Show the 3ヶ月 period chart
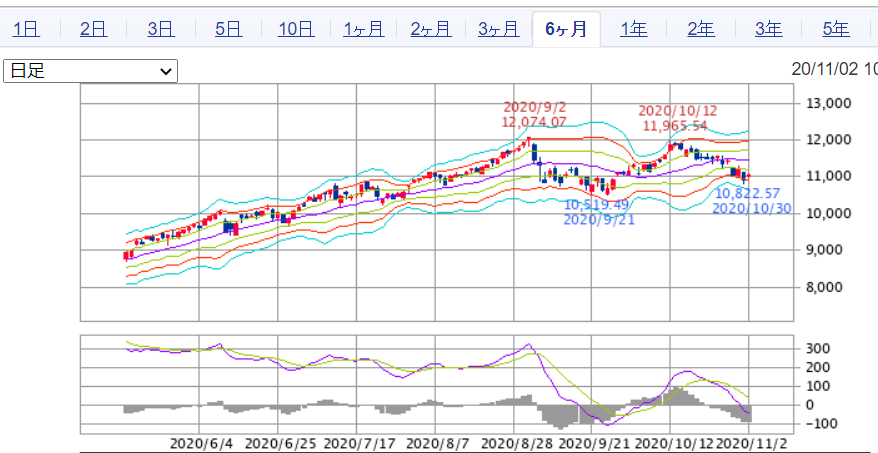Screen dimensions: 878x453 click(x=498, y=29)
